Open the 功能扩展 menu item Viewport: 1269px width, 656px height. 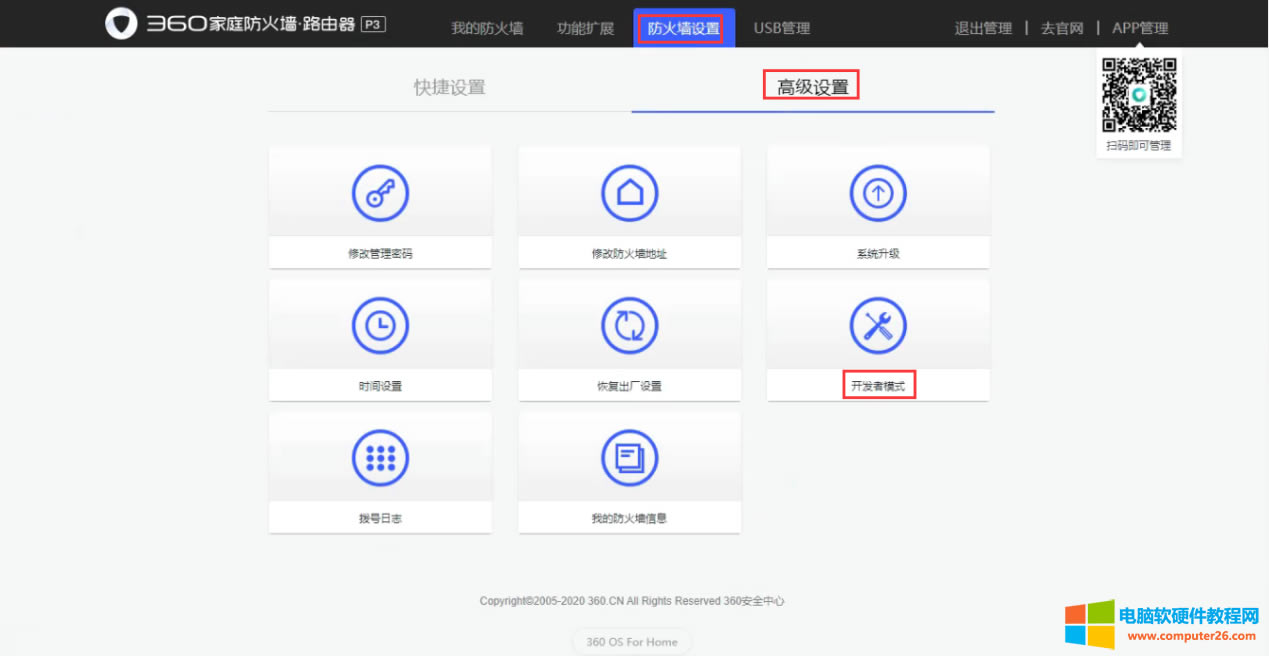[x=585, y=27]
